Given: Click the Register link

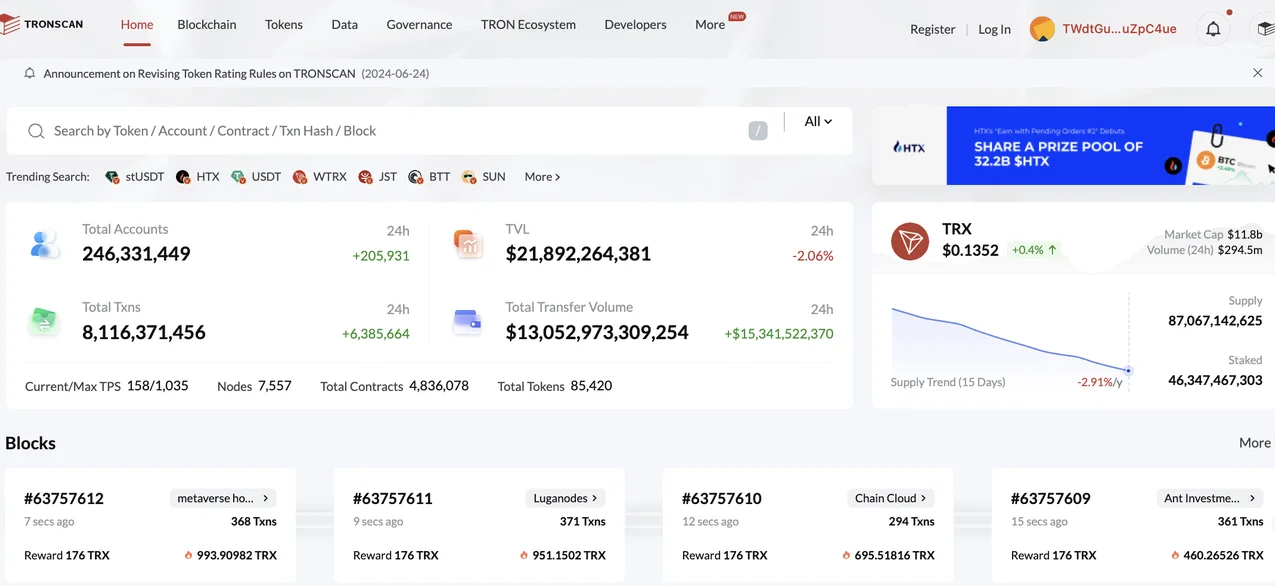Looking at the screenshot, I should (933, 29).
